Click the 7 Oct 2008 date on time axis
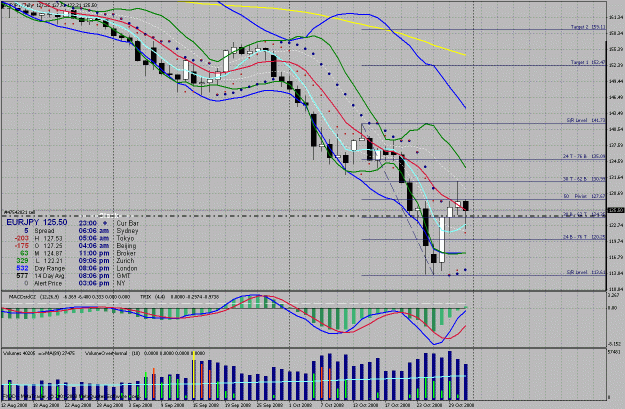The image size is (625, 409). tap(332, 405)
